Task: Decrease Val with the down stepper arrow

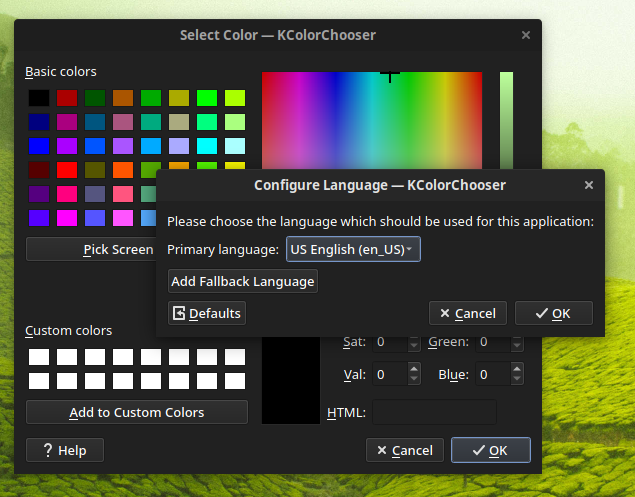Action: (413, 379)
